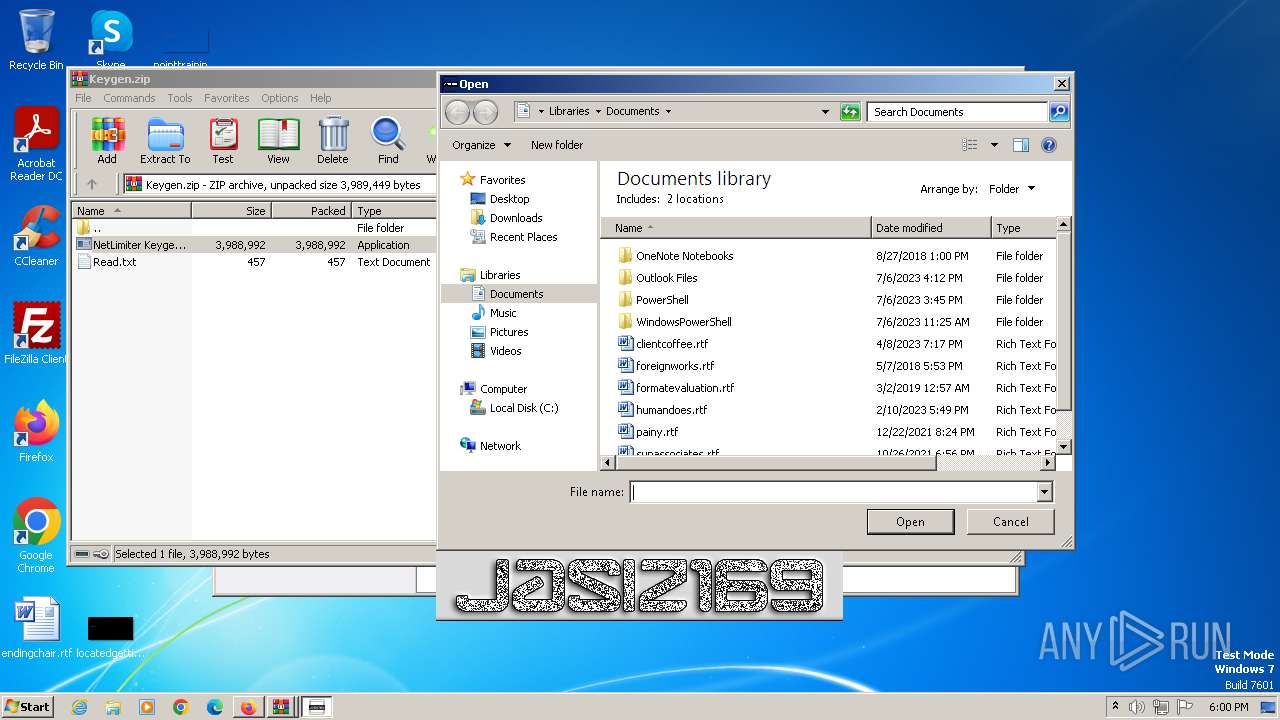Select FileZilla Client desktop icon

36,334
